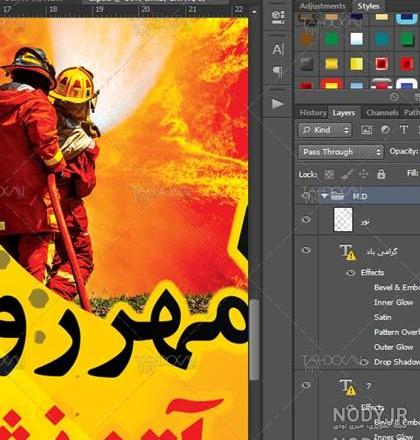Viewport: 420px width, 440px height.
Task: Select the نور layer name
Action: 365,222
